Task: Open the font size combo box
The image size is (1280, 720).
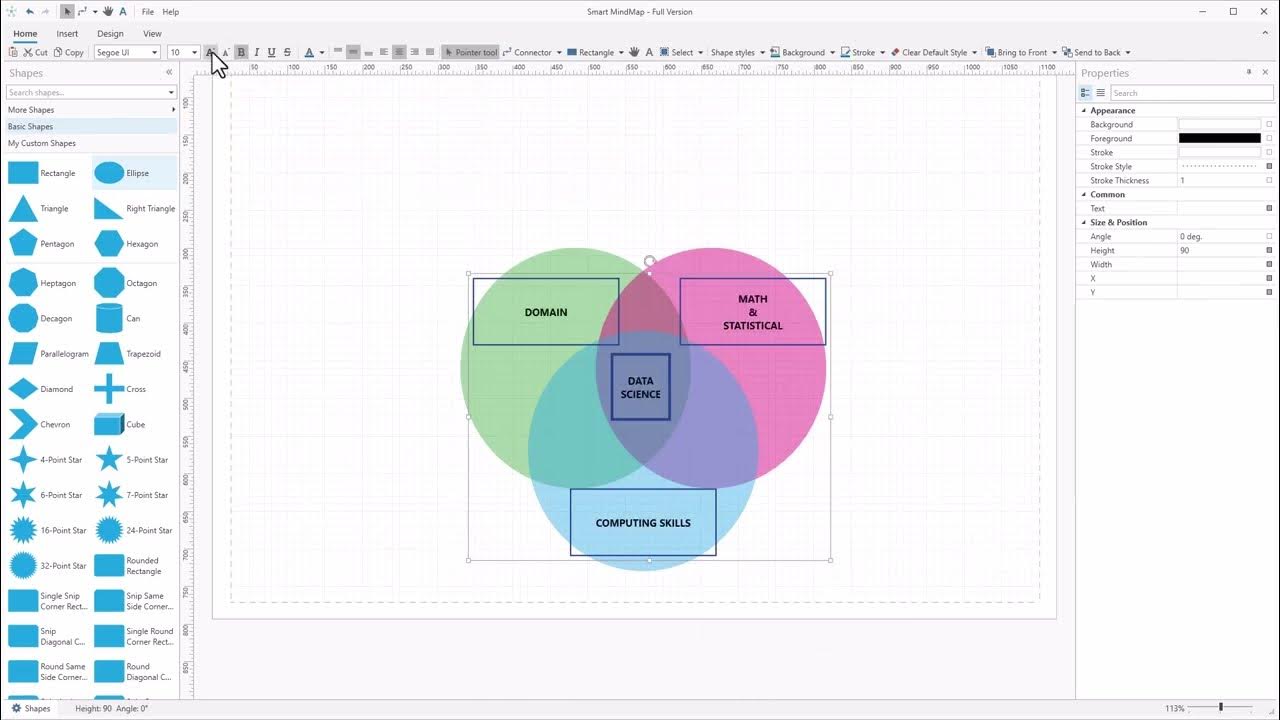Action: pyautogui.click(x=184, y=52)
